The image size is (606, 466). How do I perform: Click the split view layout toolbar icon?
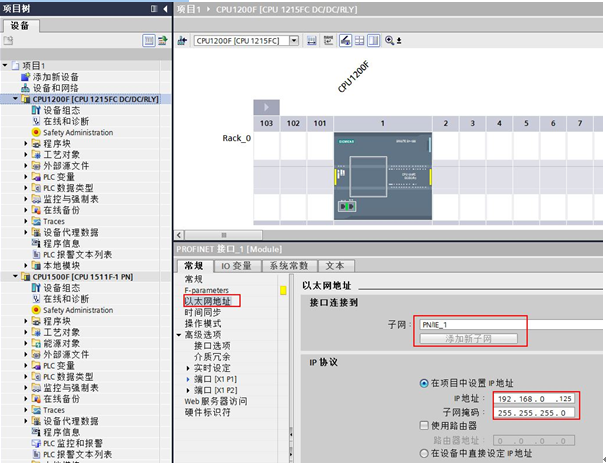[373, 41]
